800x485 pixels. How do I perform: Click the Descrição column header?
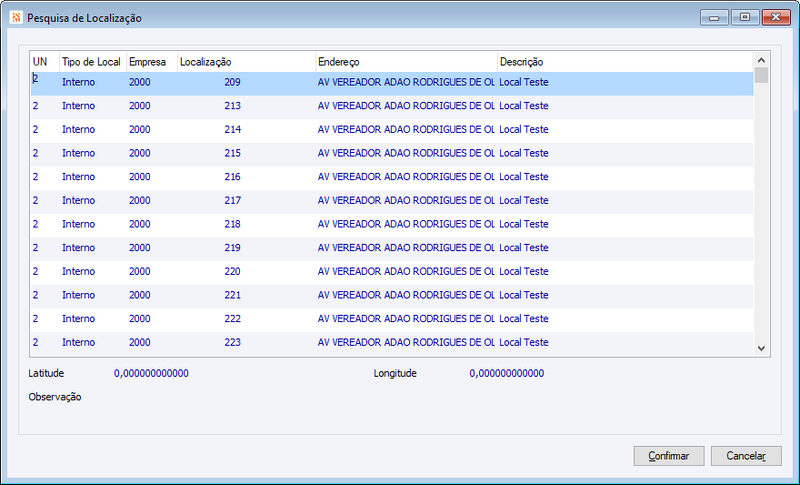(x=624, y=62)
